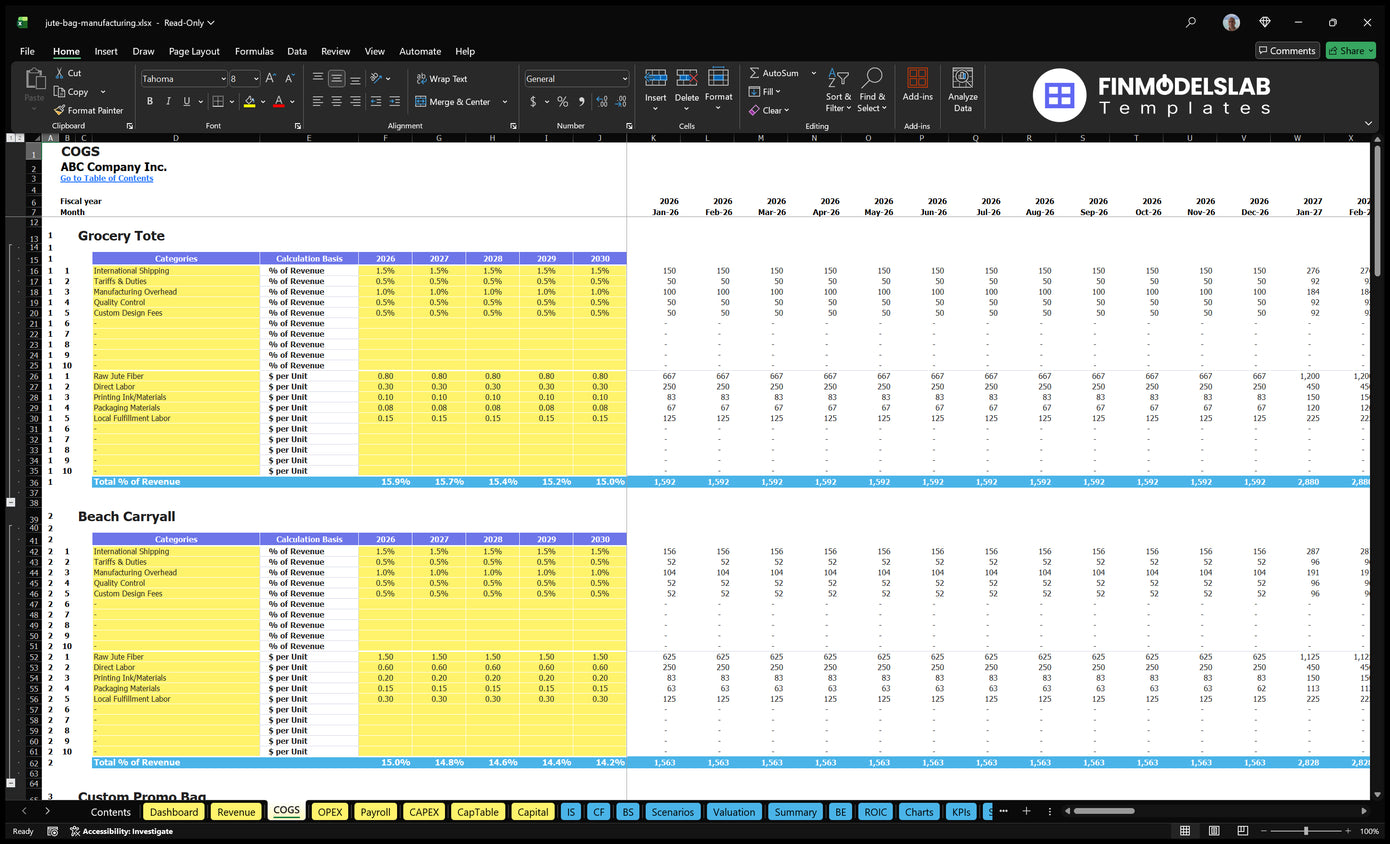This screenshot has width=1390, height=844.
Task: Decrease font size with the smaller A
Action: 290,78
